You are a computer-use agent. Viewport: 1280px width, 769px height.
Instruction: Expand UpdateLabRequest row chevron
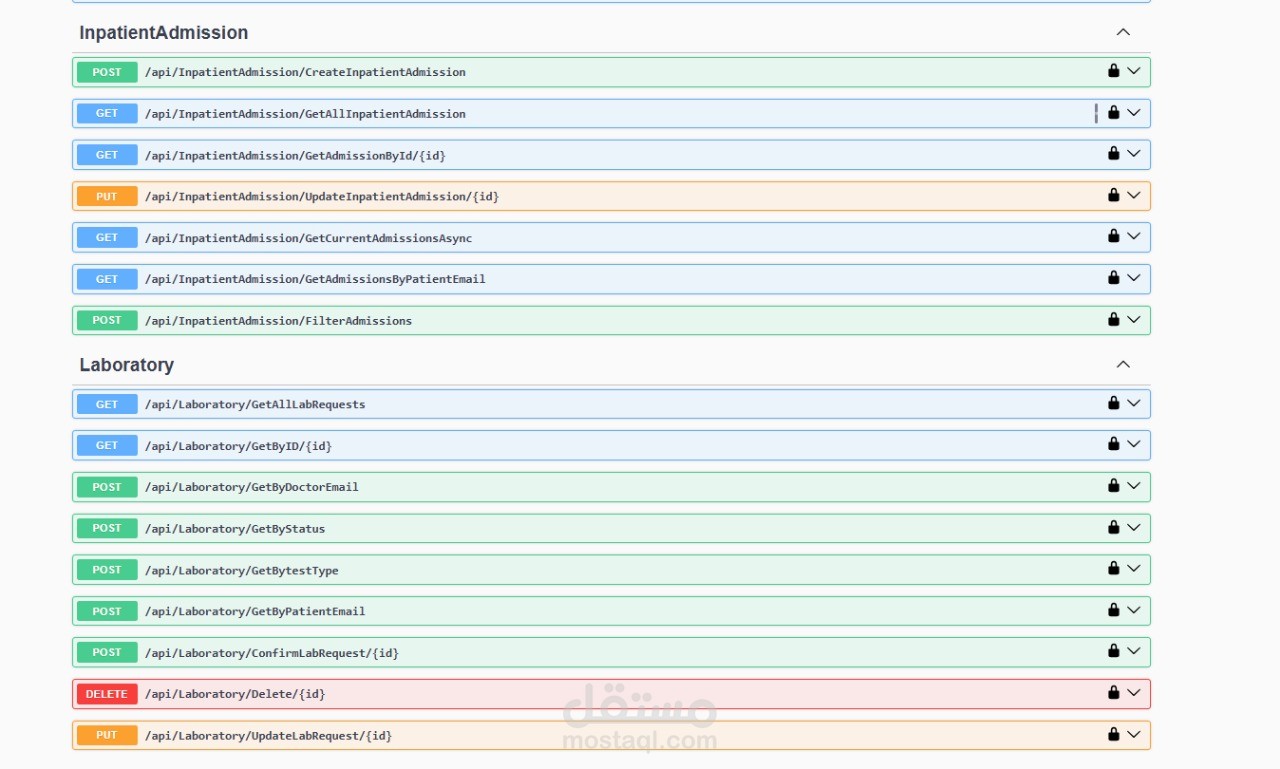(x=1134, y=735)
